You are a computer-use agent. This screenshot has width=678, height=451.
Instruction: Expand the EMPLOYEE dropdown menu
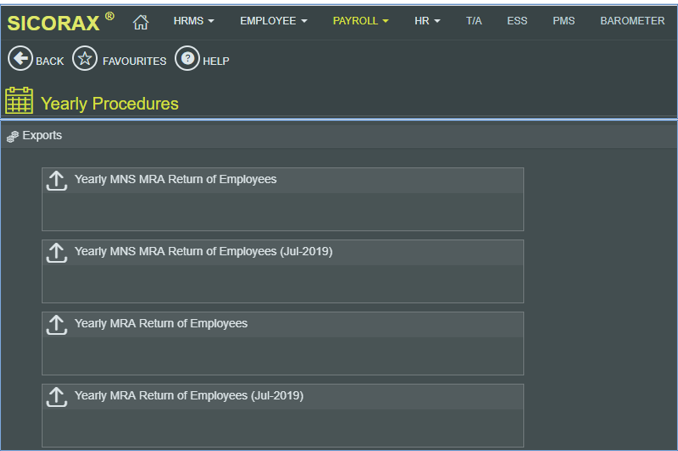click(x=273, y=21)
